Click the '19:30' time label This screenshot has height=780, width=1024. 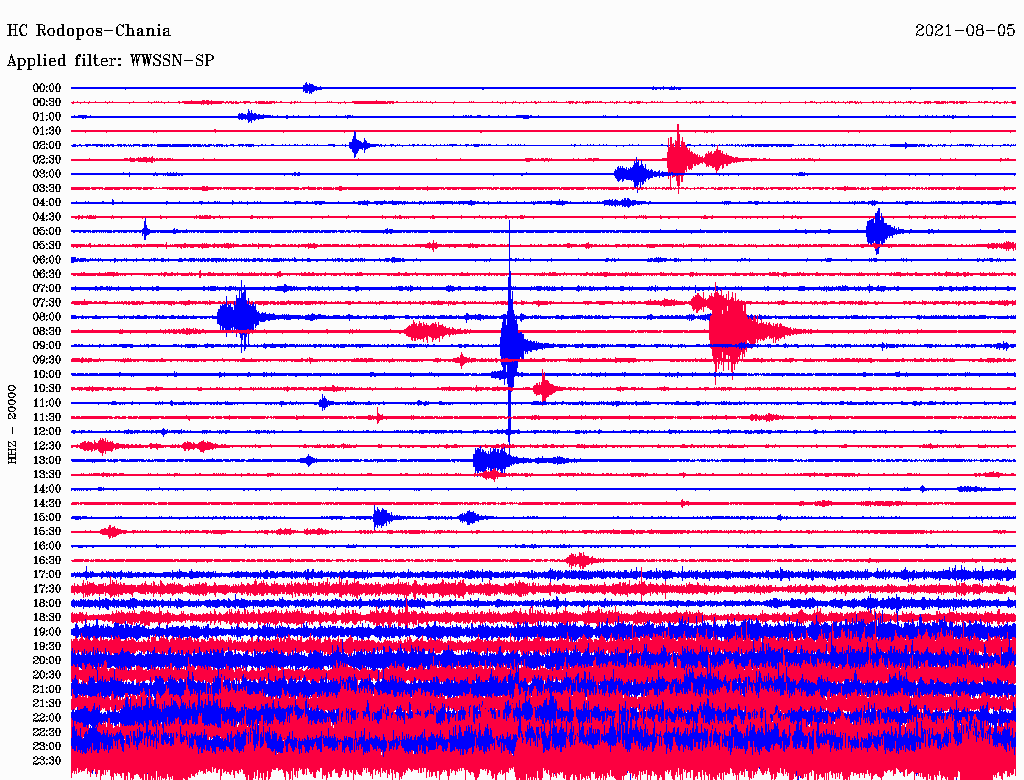(47, 646)
